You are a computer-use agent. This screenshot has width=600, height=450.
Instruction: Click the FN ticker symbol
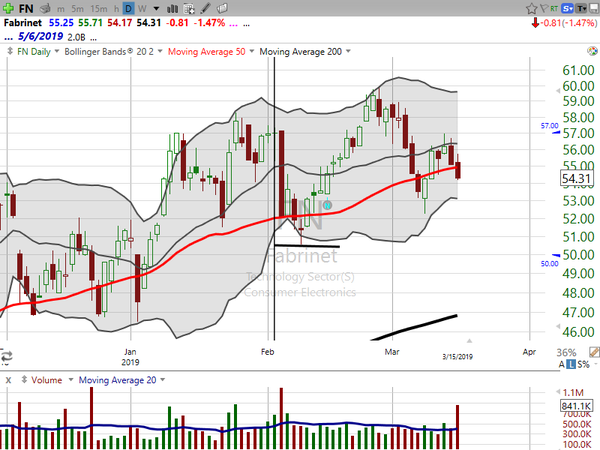(26, 8)
